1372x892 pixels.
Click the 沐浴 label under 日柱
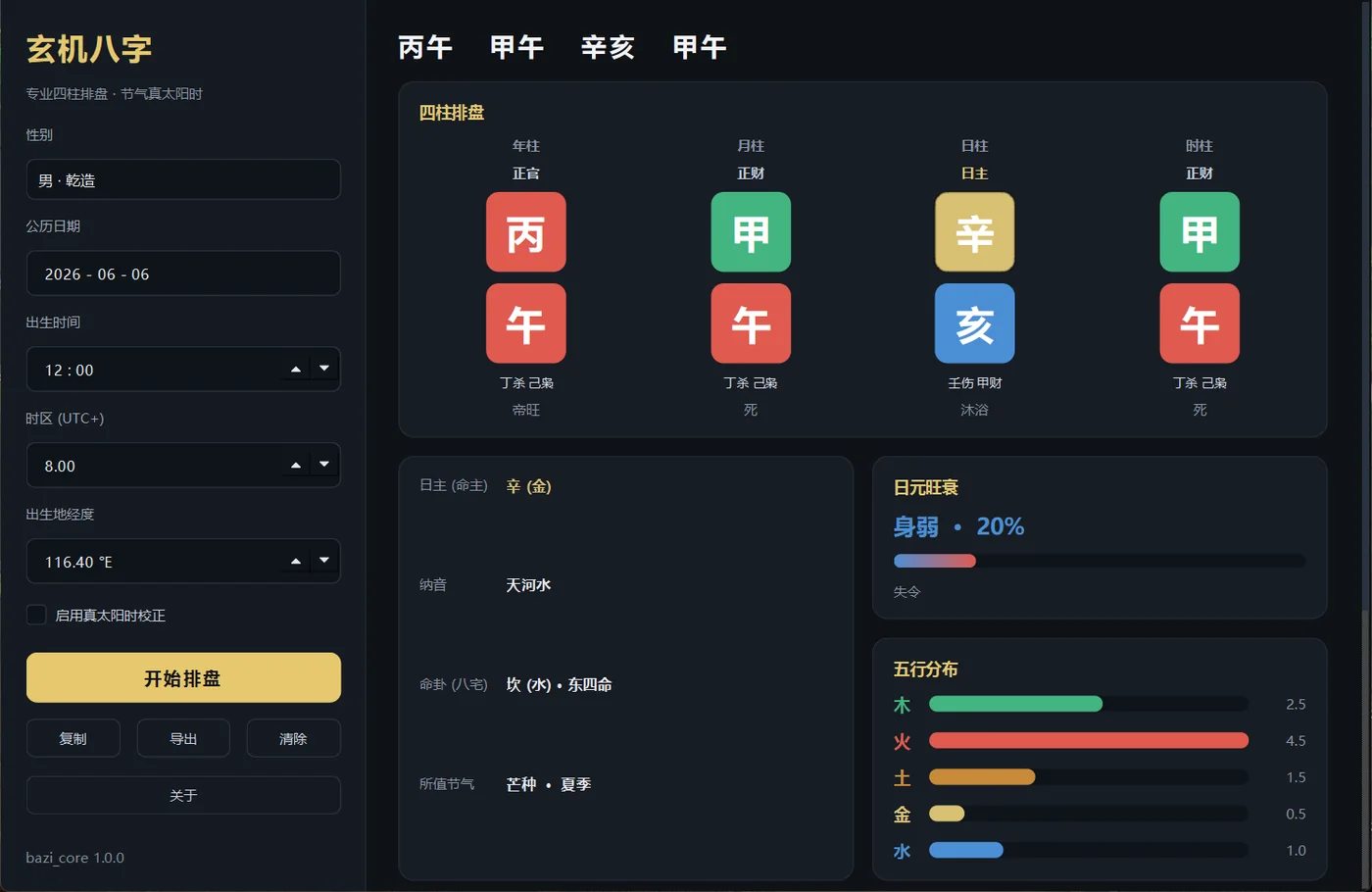[x=975, y=410]
